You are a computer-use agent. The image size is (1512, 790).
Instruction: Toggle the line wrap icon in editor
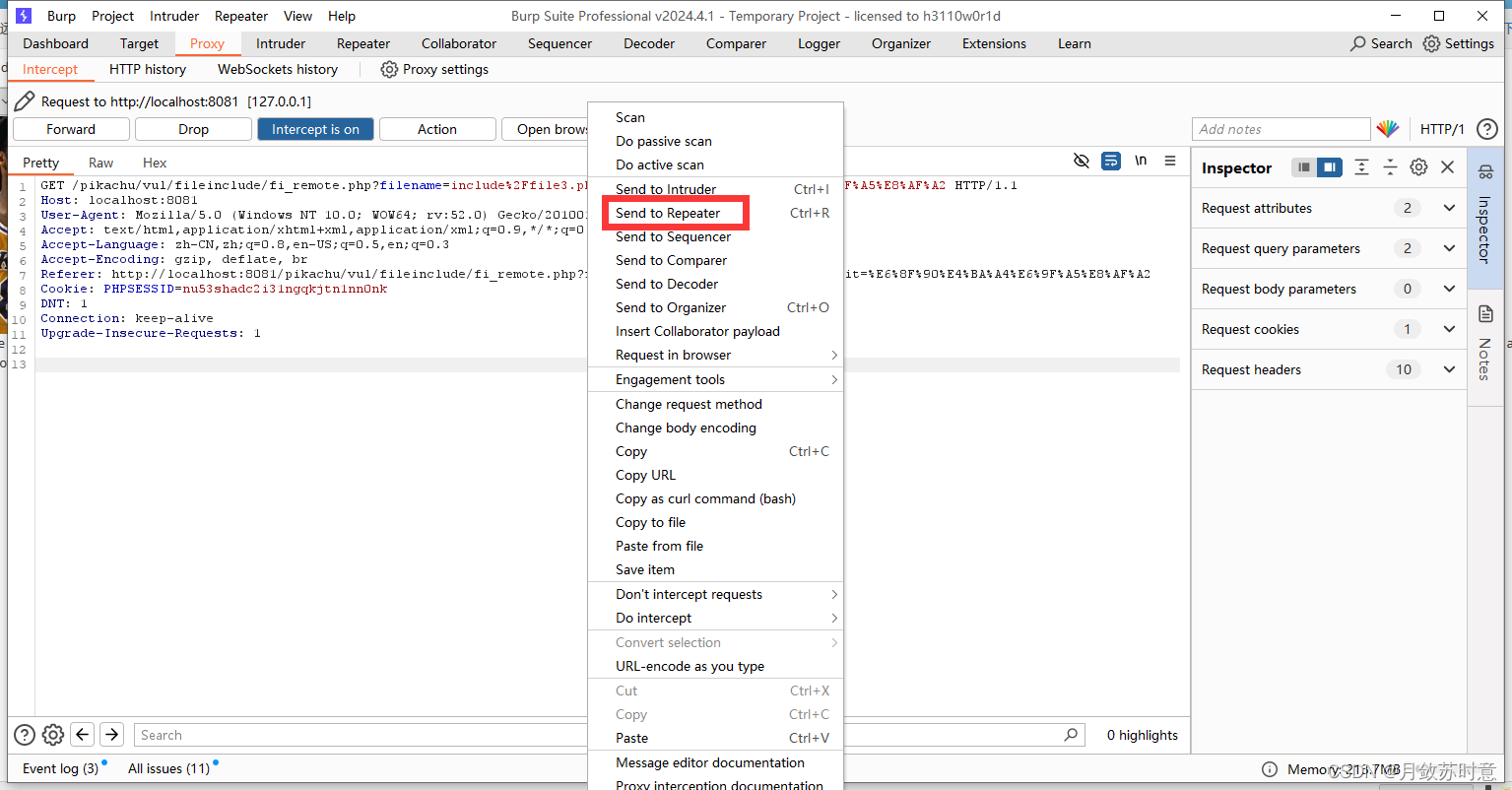pyautogui.click(x=1111, y=161)
